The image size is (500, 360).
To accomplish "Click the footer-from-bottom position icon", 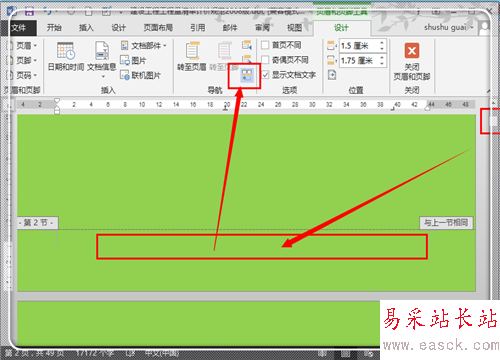I will click(331, 60).
